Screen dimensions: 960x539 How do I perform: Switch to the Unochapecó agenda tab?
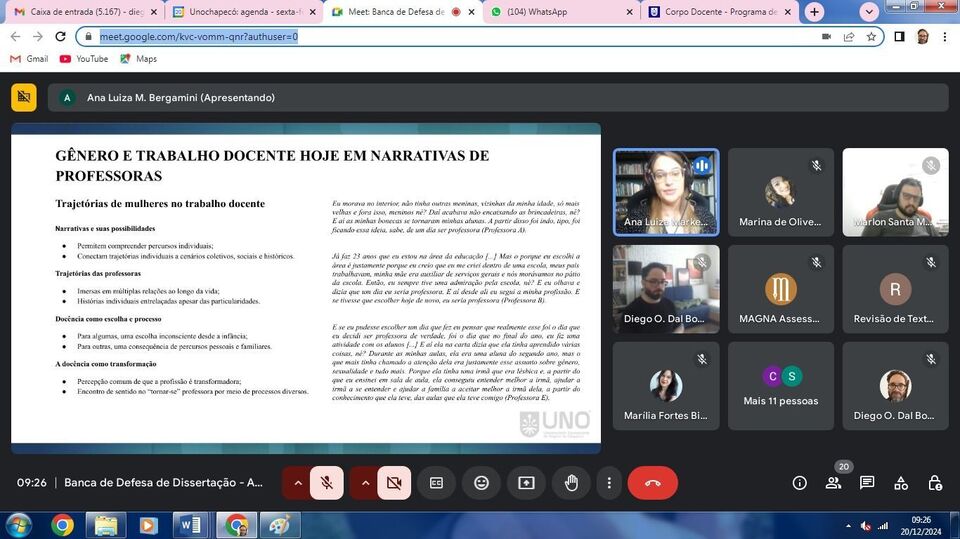coord(238,12)
